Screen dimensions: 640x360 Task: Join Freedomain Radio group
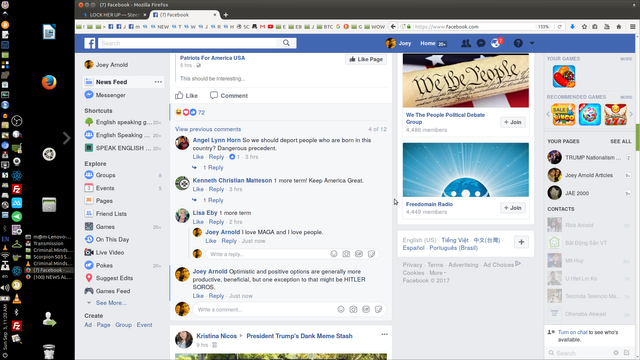click(x=513, y=208)
